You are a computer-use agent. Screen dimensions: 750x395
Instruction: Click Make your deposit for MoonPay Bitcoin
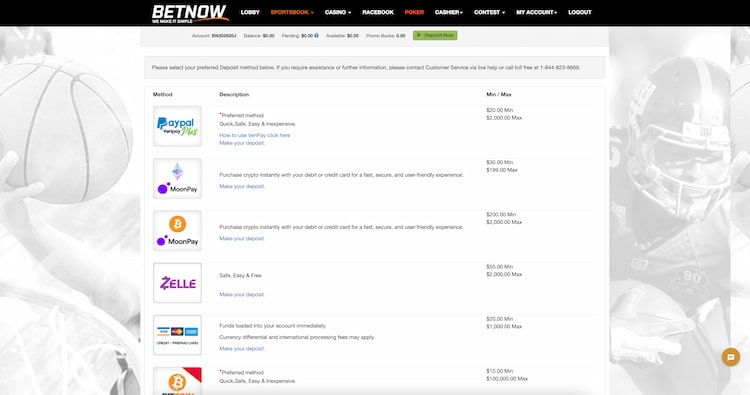[x=242, y=239]
